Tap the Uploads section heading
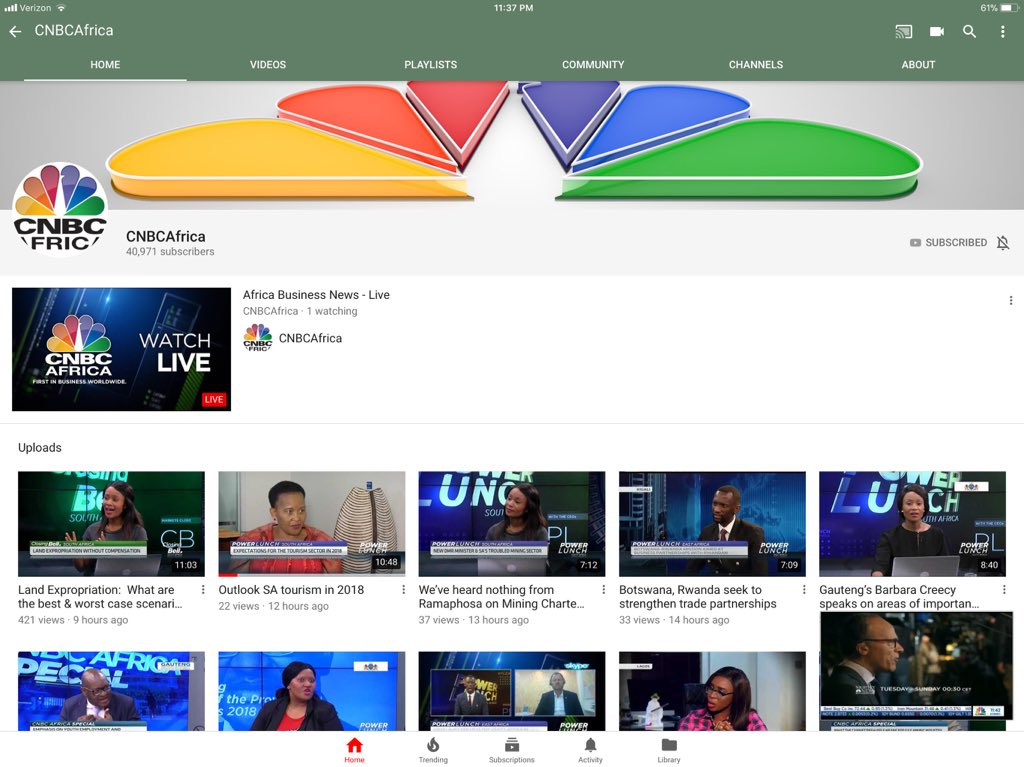 coord(40,448)
